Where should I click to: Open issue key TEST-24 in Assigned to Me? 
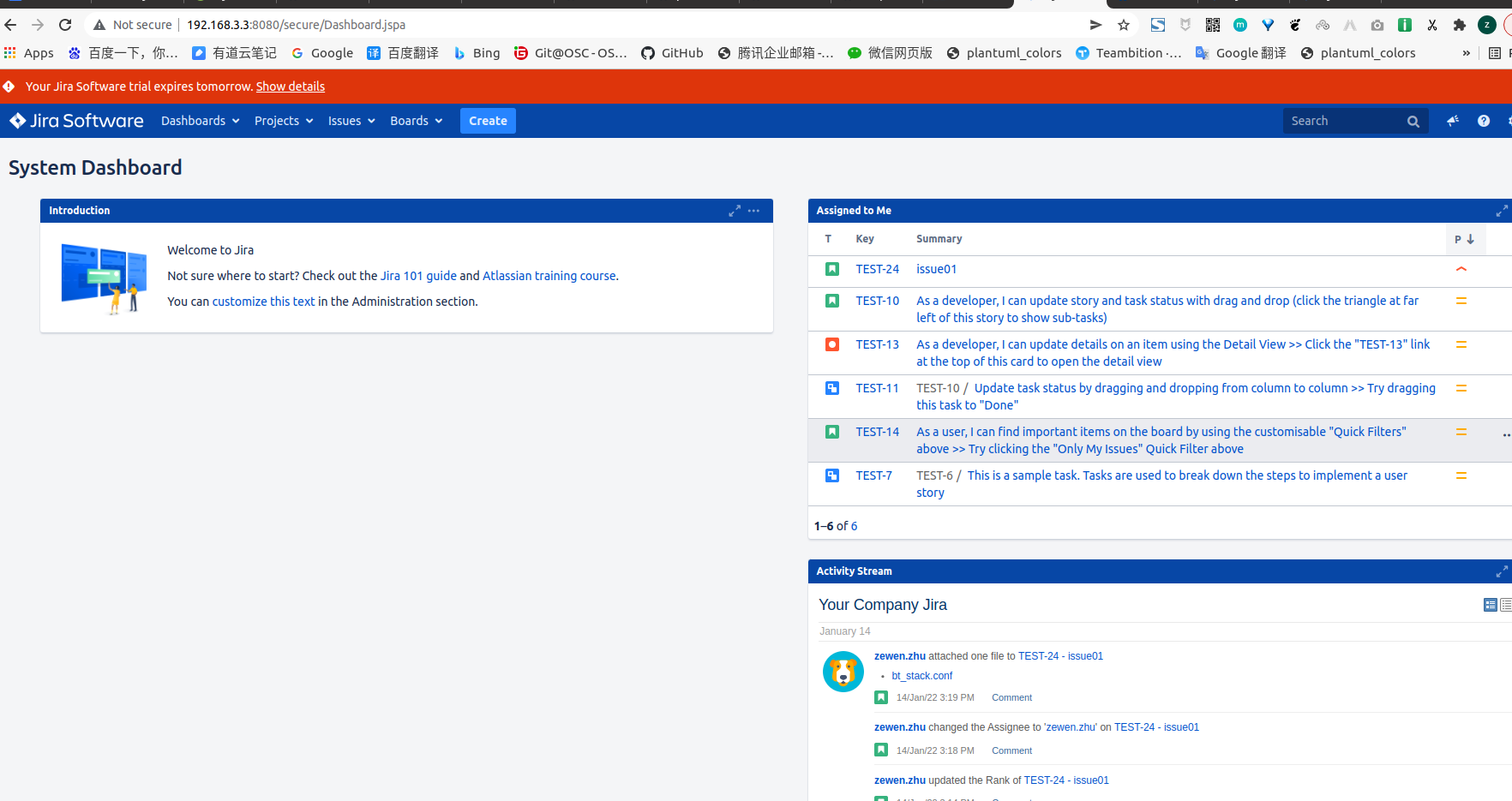pos(878,269)
